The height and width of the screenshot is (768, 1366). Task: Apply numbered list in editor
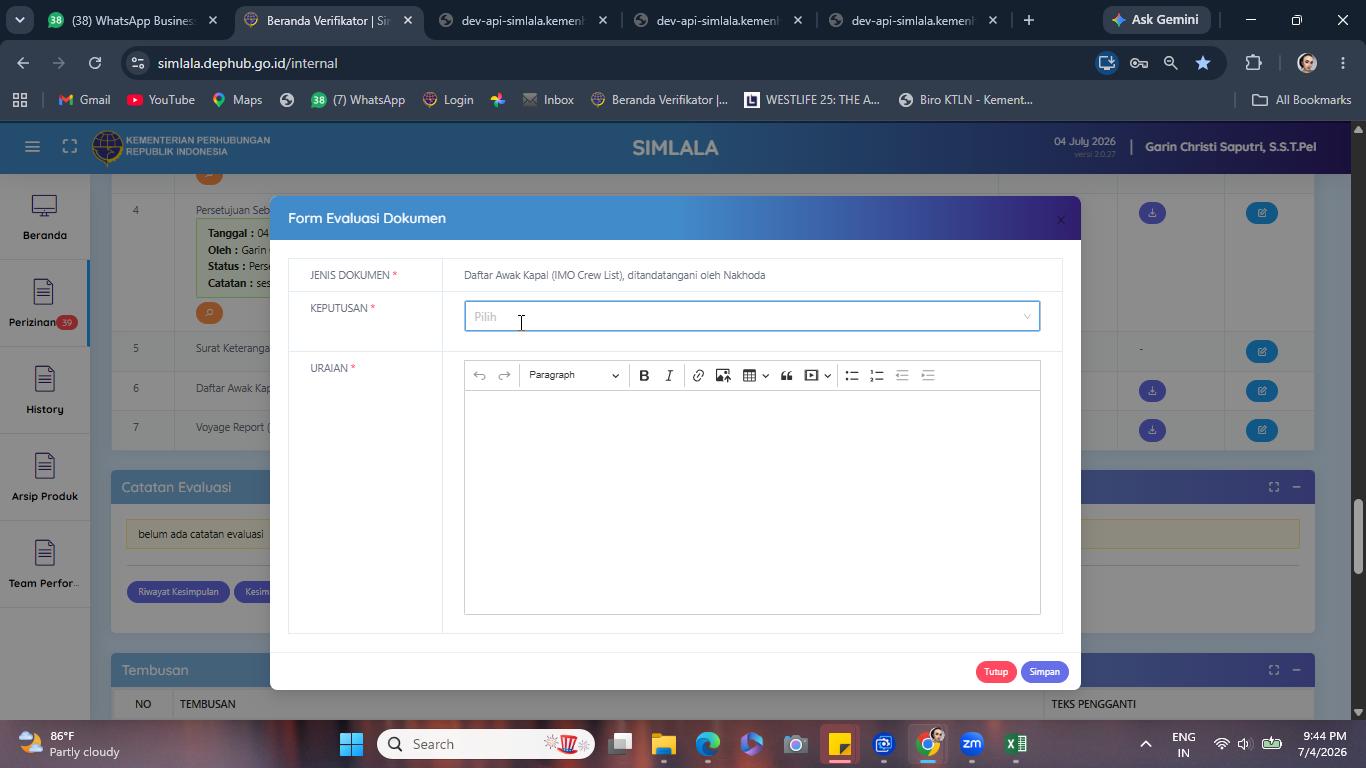[x=876, y=375]
